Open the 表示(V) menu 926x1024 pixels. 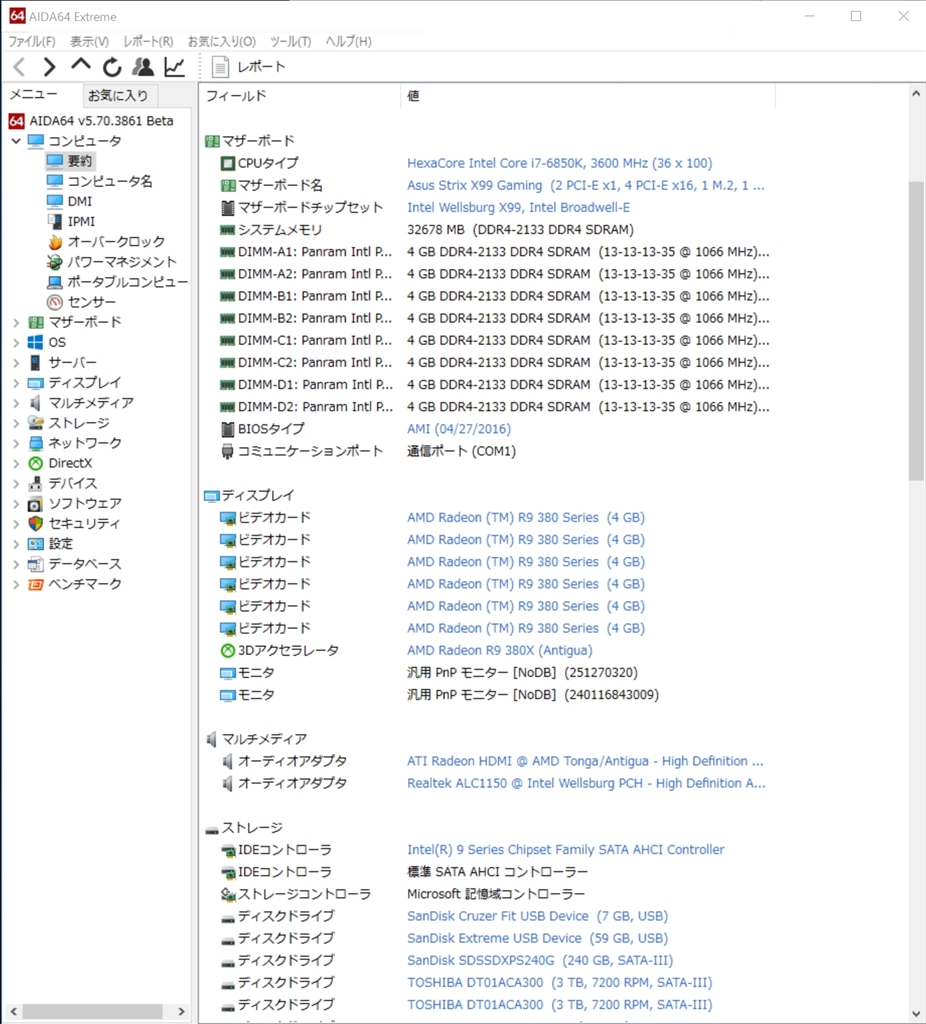(89, 41)
